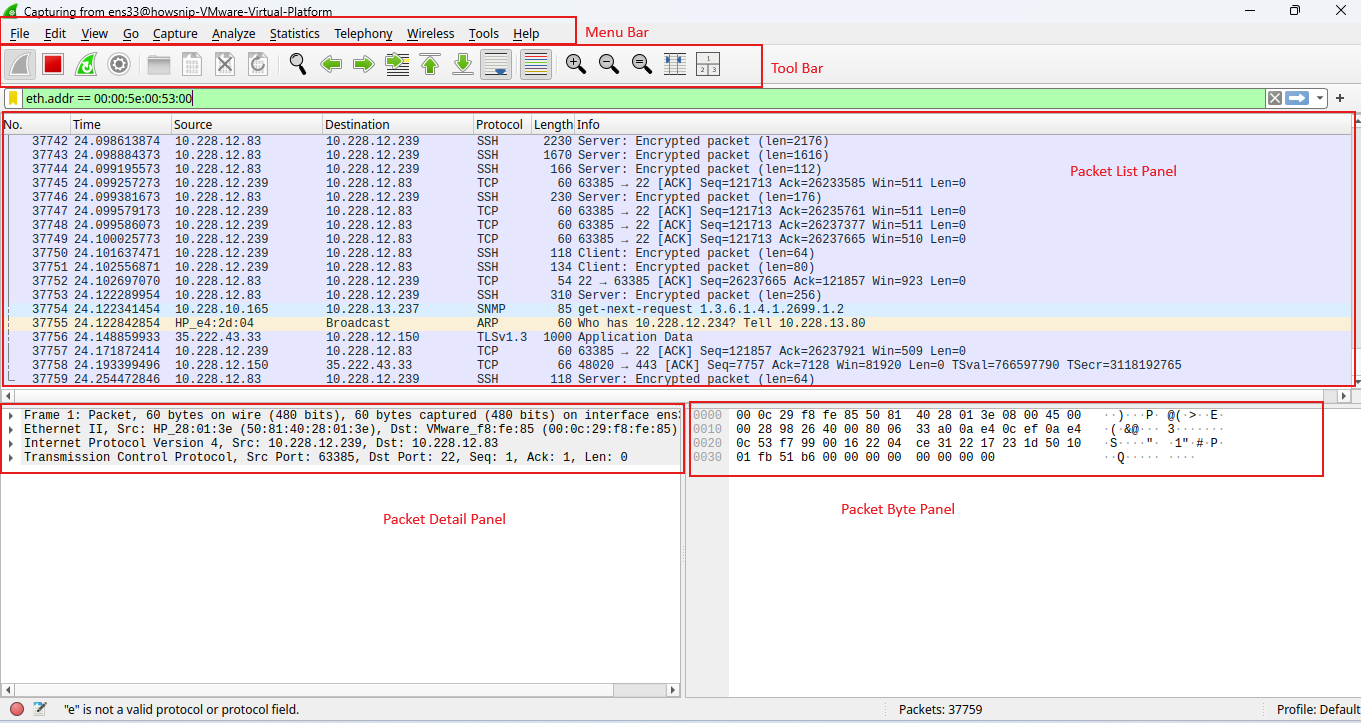Image resolution: width=1361 pixels, height=723 pixels.
Task: Expand Transmission Control Protocol row
Action: [x=11, y=457]
